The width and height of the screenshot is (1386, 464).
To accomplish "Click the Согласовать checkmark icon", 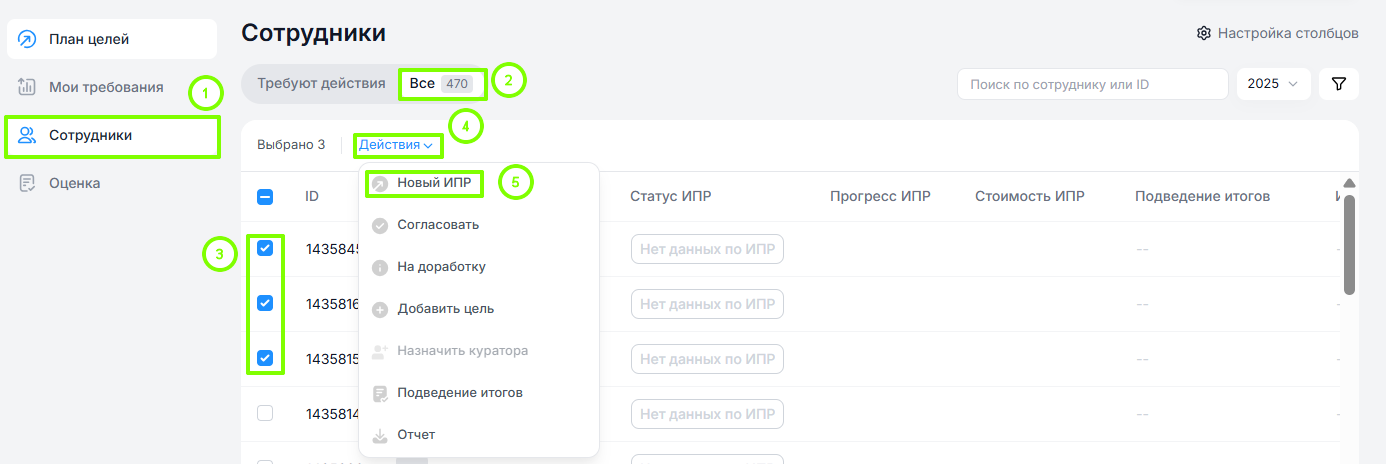I will pos(380,225).
